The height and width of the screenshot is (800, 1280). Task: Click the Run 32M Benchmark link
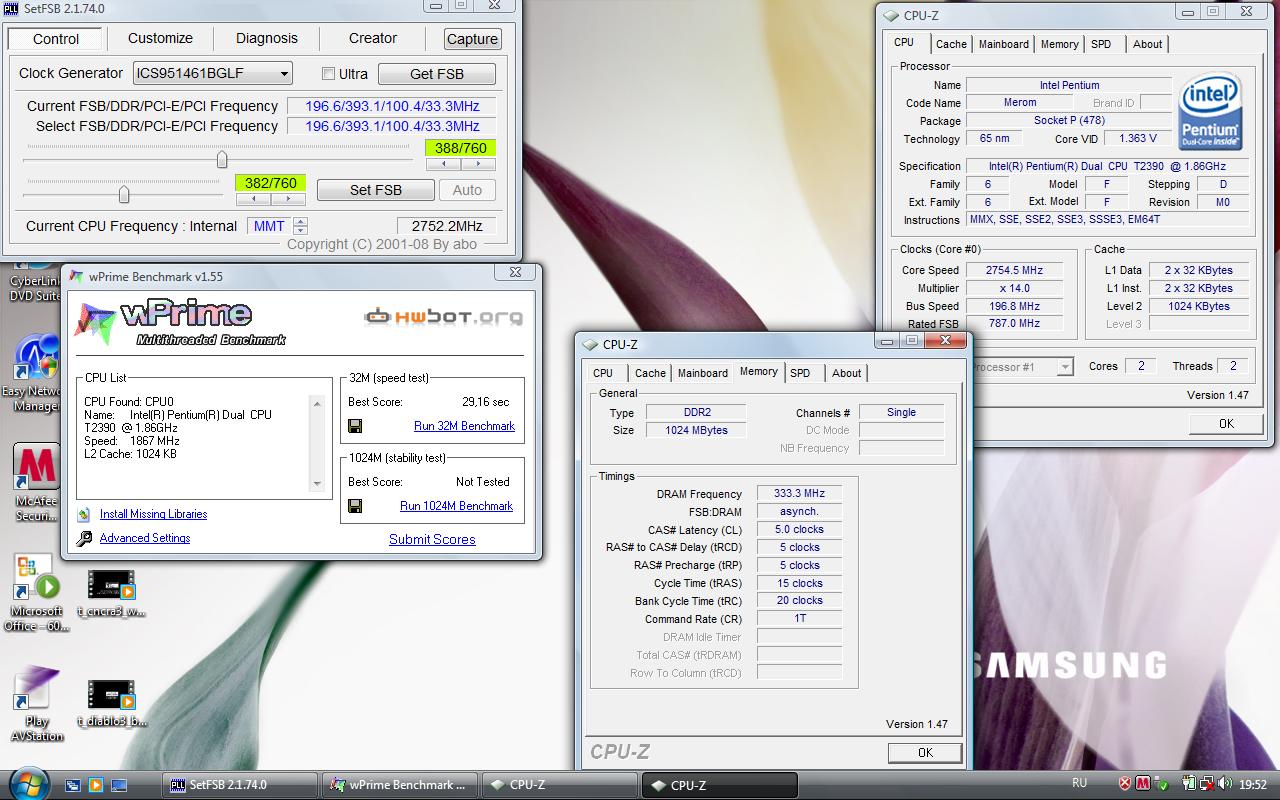pyautogui.click(x=464, y=426)
